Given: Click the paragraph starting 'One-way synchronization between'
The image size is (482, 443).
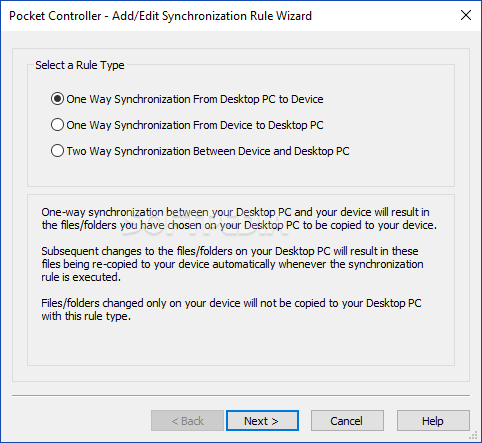Looking at the screenshot, I should [239, 219].
